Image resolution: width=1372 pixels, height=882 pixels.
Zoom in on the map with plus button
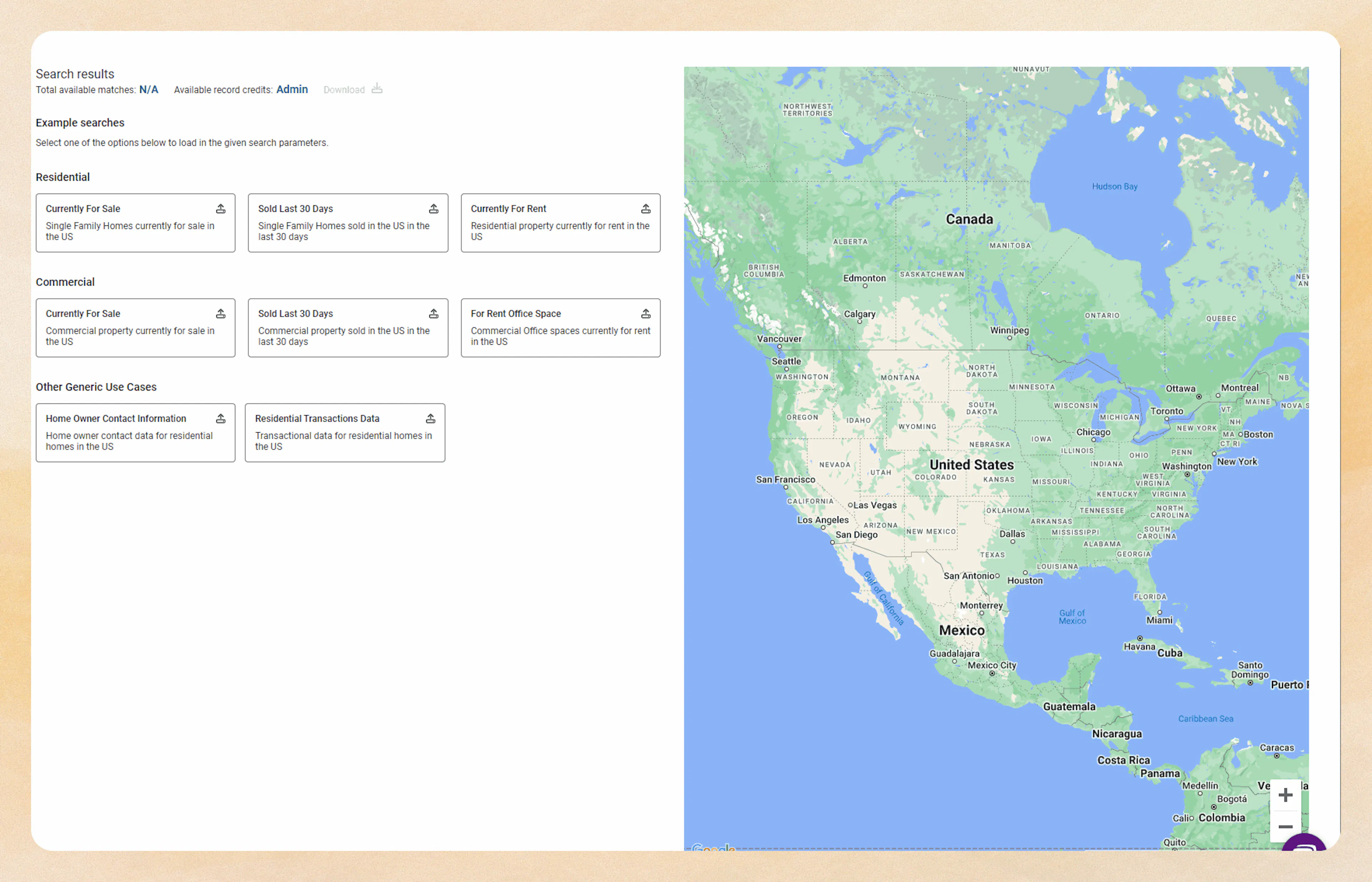coord(1286,794)
